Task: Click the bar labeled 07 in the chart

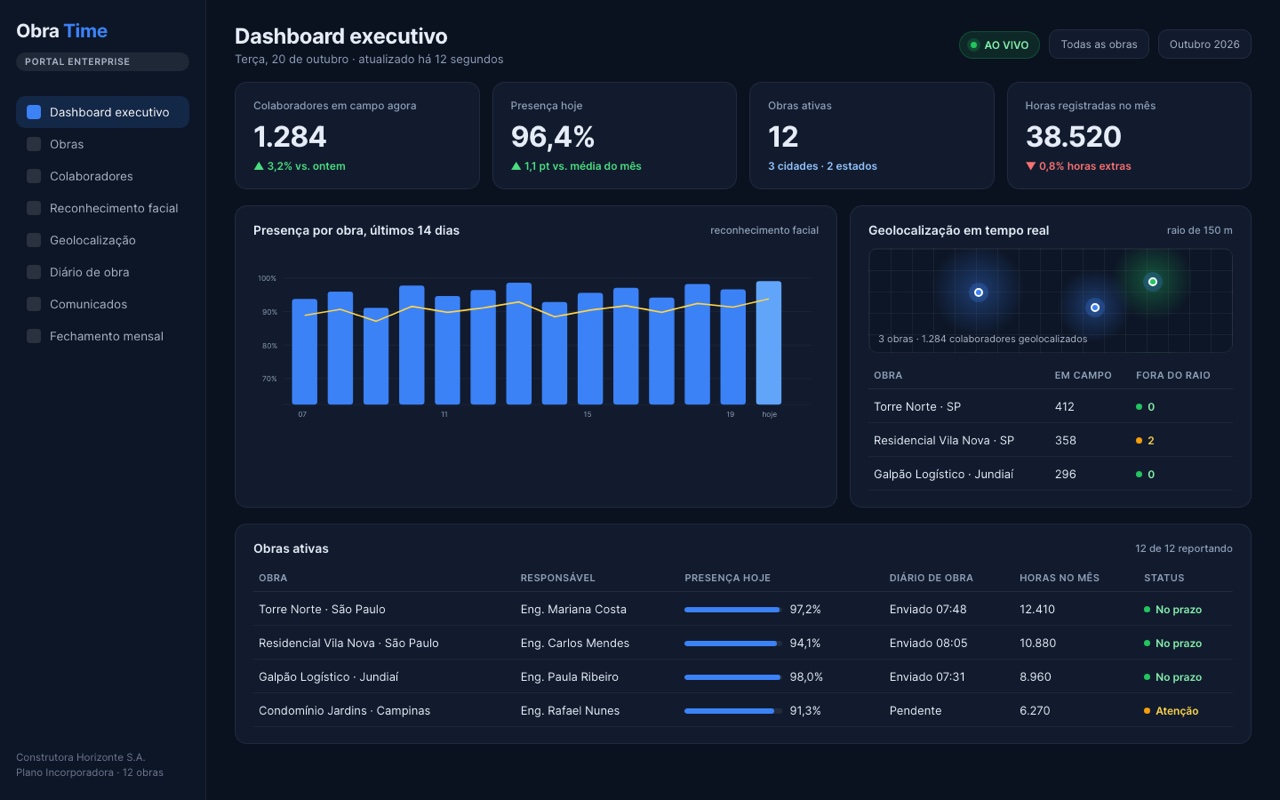Action: [x=304, y=352]
